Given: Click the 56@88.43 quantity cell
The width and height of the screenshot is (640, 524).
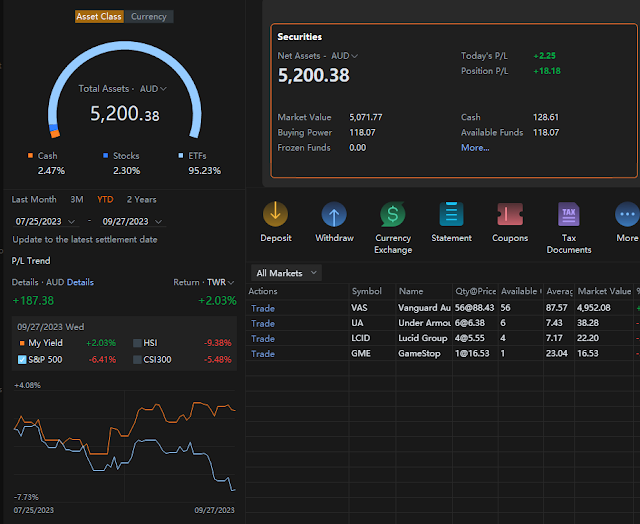Looking at the screenshot, I should click(x=474, y=308).
